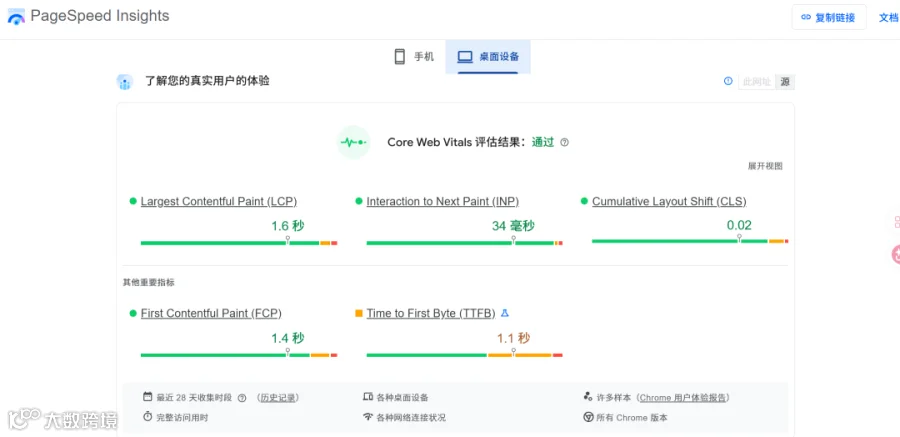Viewport: 900px width, 437px height.
Task: Click help icon after 最近 28 天收集时段
Action: point(242,398)
